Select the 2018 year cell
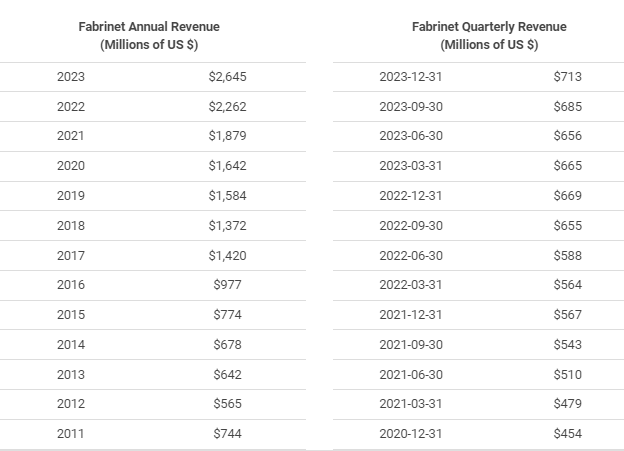 (x=71, y=226)
